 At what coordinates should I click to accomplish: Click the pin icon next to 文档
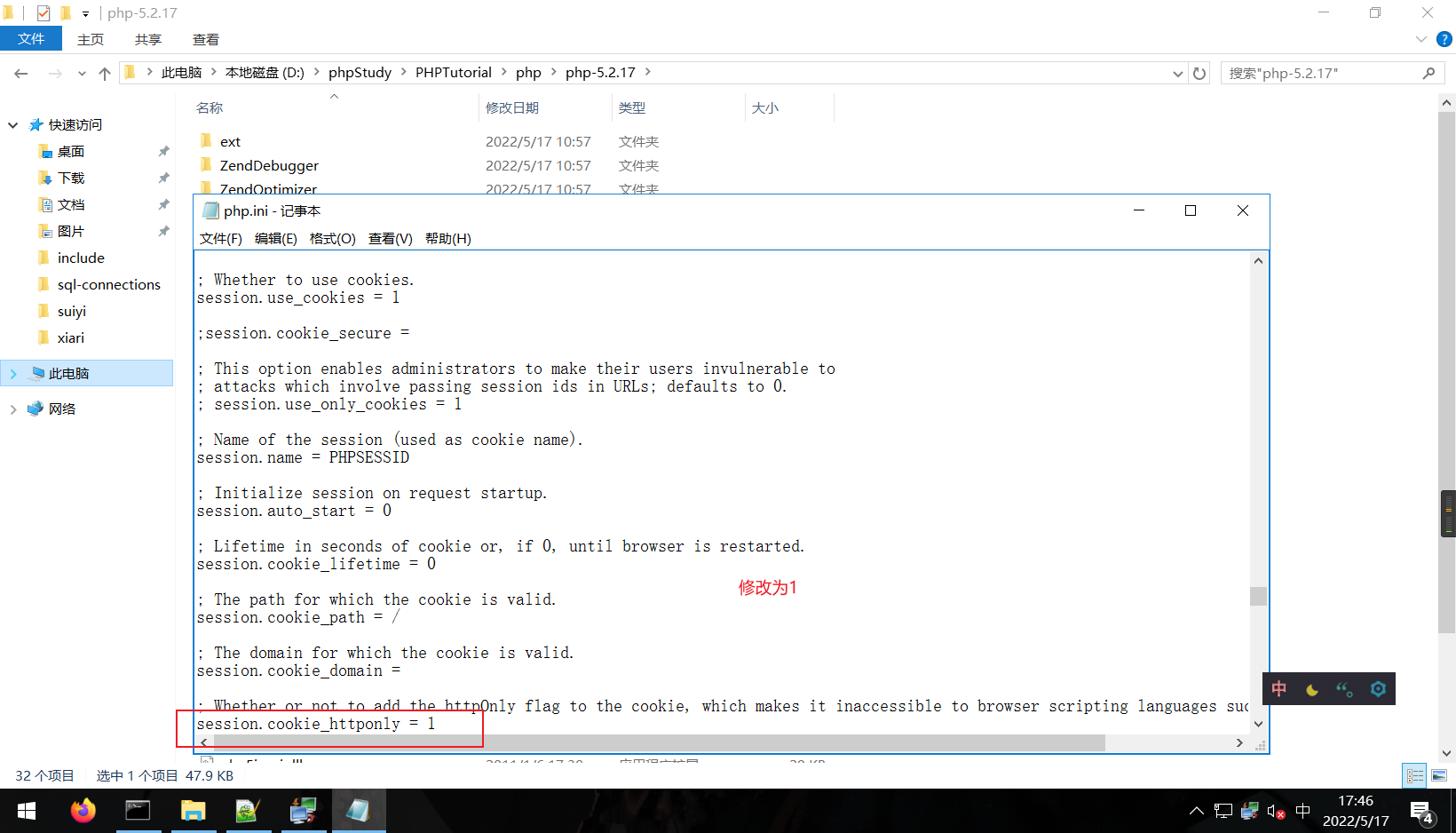(x=163, y=205)
